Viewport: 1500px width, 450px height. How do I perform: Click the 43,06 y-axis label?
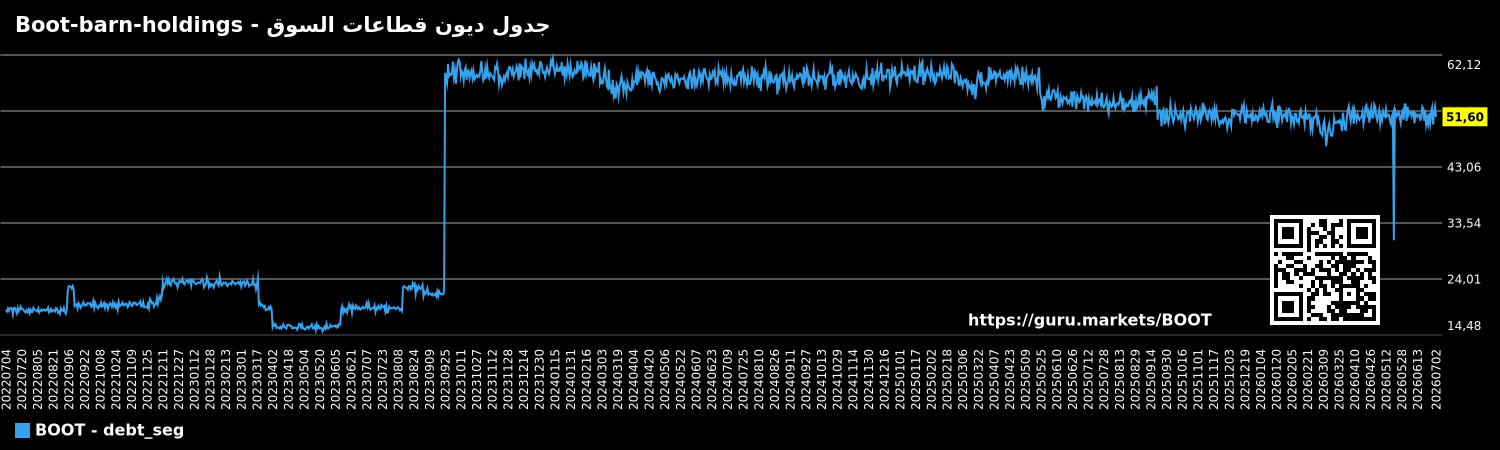[1464, 167]
